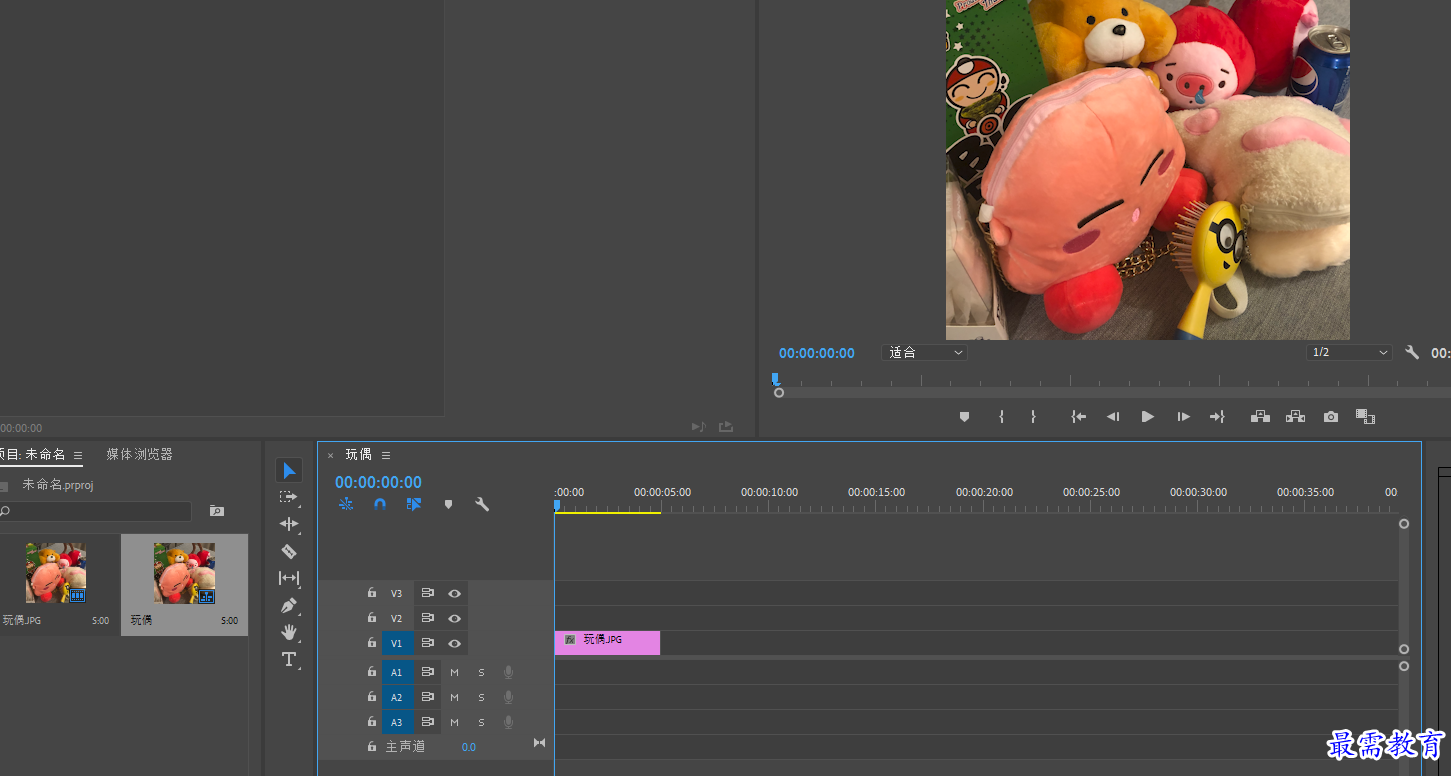The image size is (1451, 776).
Task: Click timeline timecode 00:00:00:00
Action: [378, 482]
